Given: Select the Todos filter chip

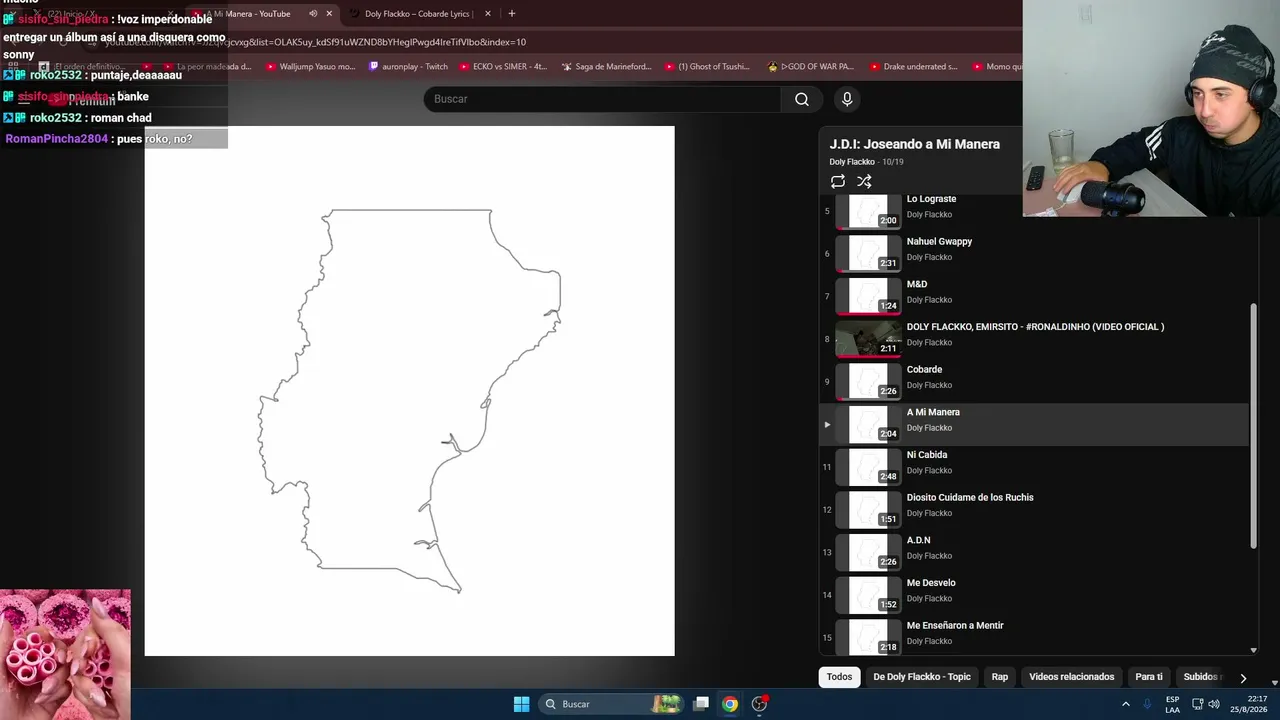Looking at the screenshot, I should (x=840, y=677).
